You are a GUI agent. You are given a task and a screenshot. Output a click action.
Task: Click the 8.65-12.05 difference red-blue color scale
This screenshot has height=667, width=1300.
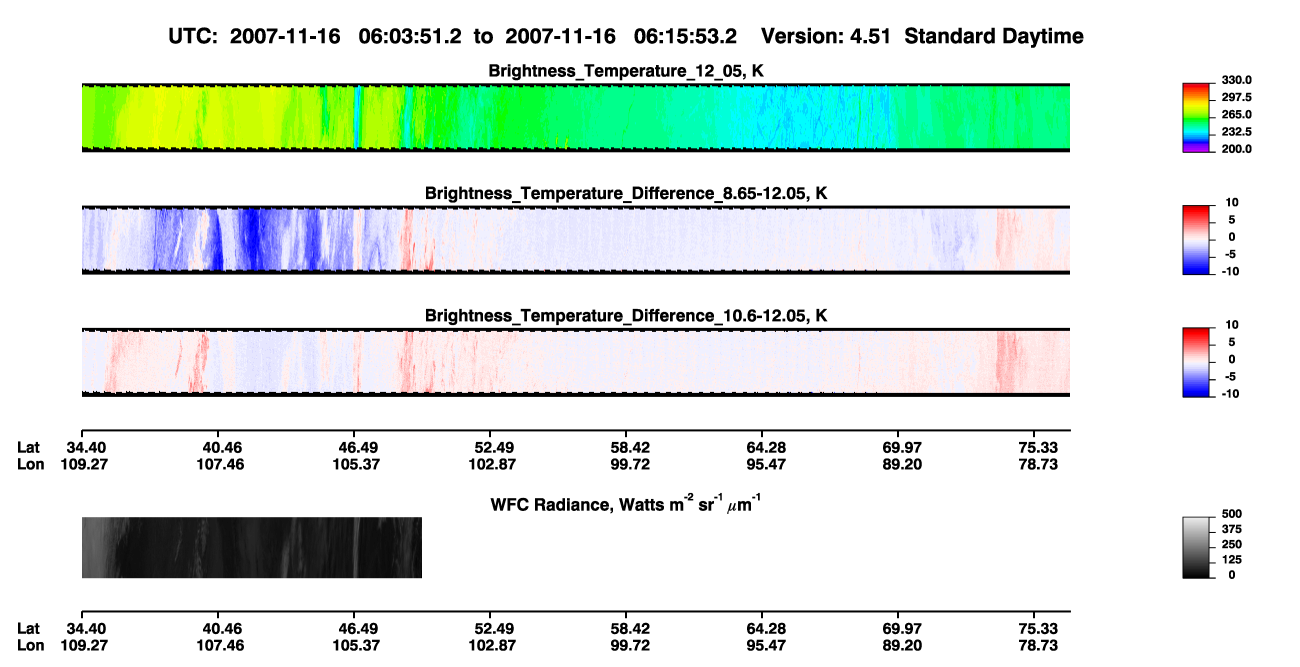tap(1197, 238)
